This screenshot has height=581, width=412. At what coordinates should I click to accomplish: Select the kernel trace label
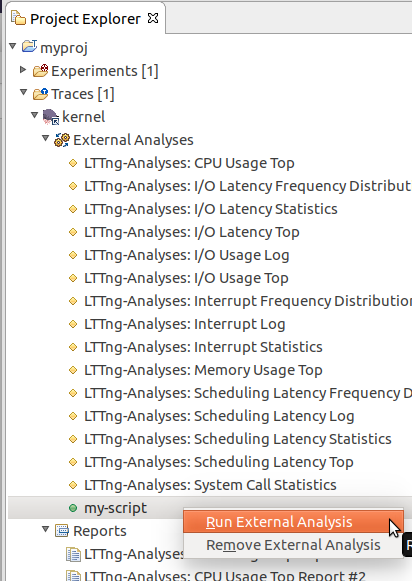(84, 117)
